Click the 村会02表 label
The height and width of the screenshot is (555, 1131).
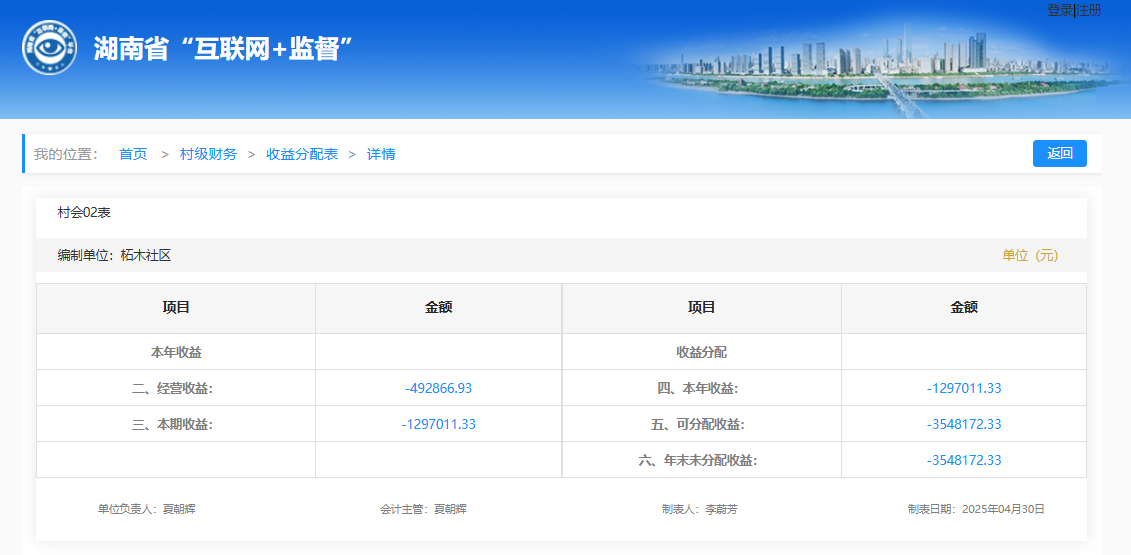coord(84,213)
